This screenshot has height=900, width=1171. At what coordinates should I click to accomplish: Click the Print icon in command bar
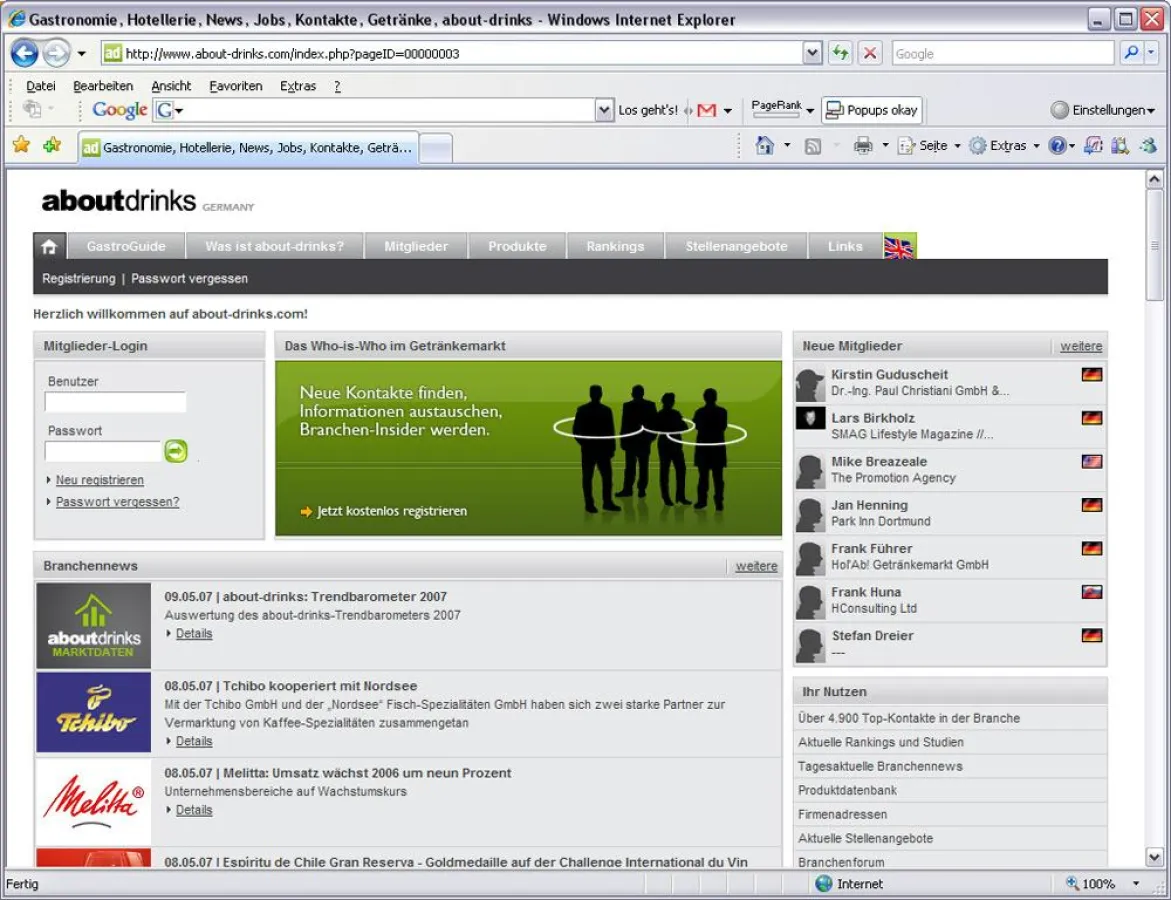(x=863, y=146)
